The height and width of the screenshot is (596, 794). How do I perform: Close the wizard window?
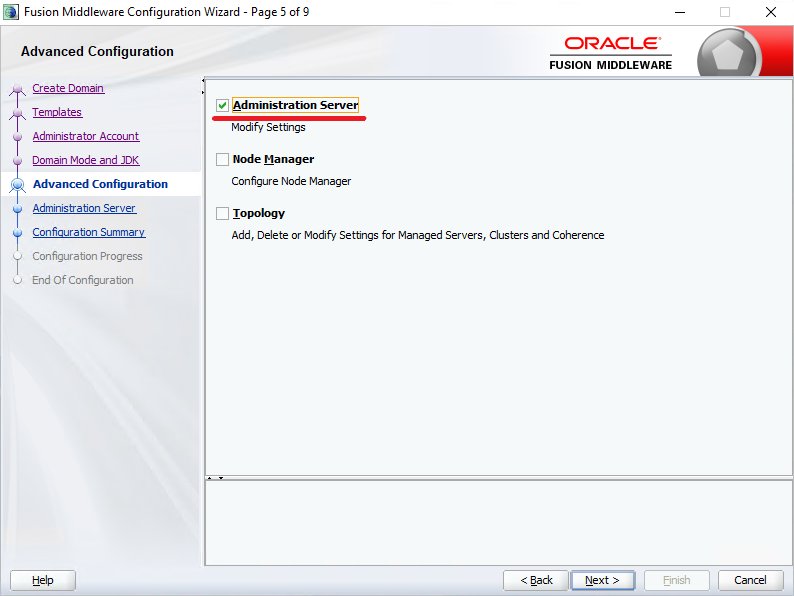[771, 12]
